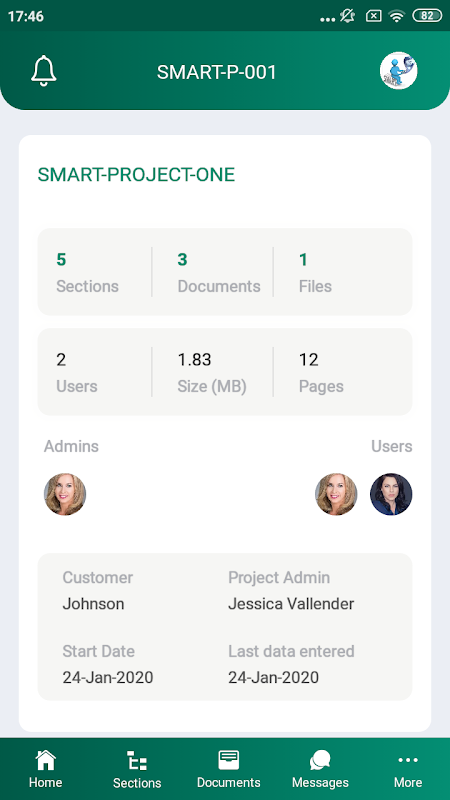Open the Sections tab
450x800 pixels.
point(137,769)
